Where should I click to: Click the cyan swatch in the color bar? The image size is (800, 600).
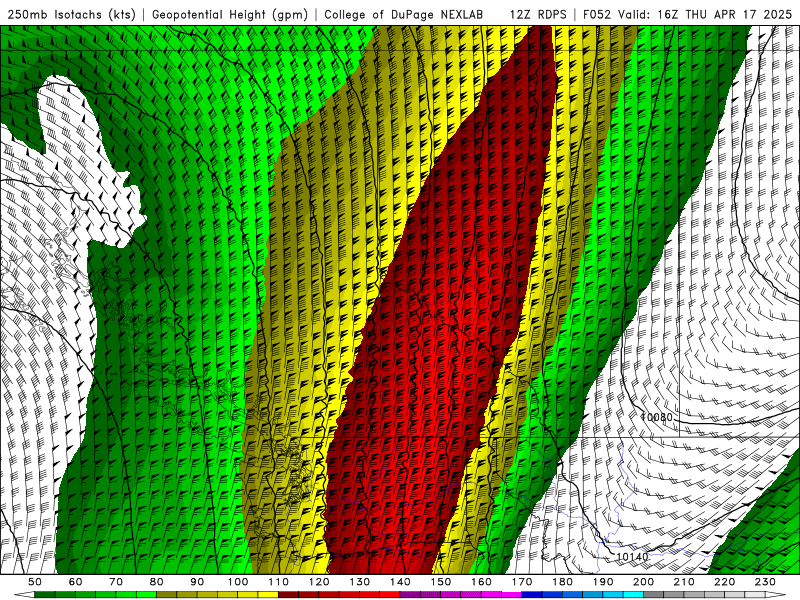click(634, 594)
